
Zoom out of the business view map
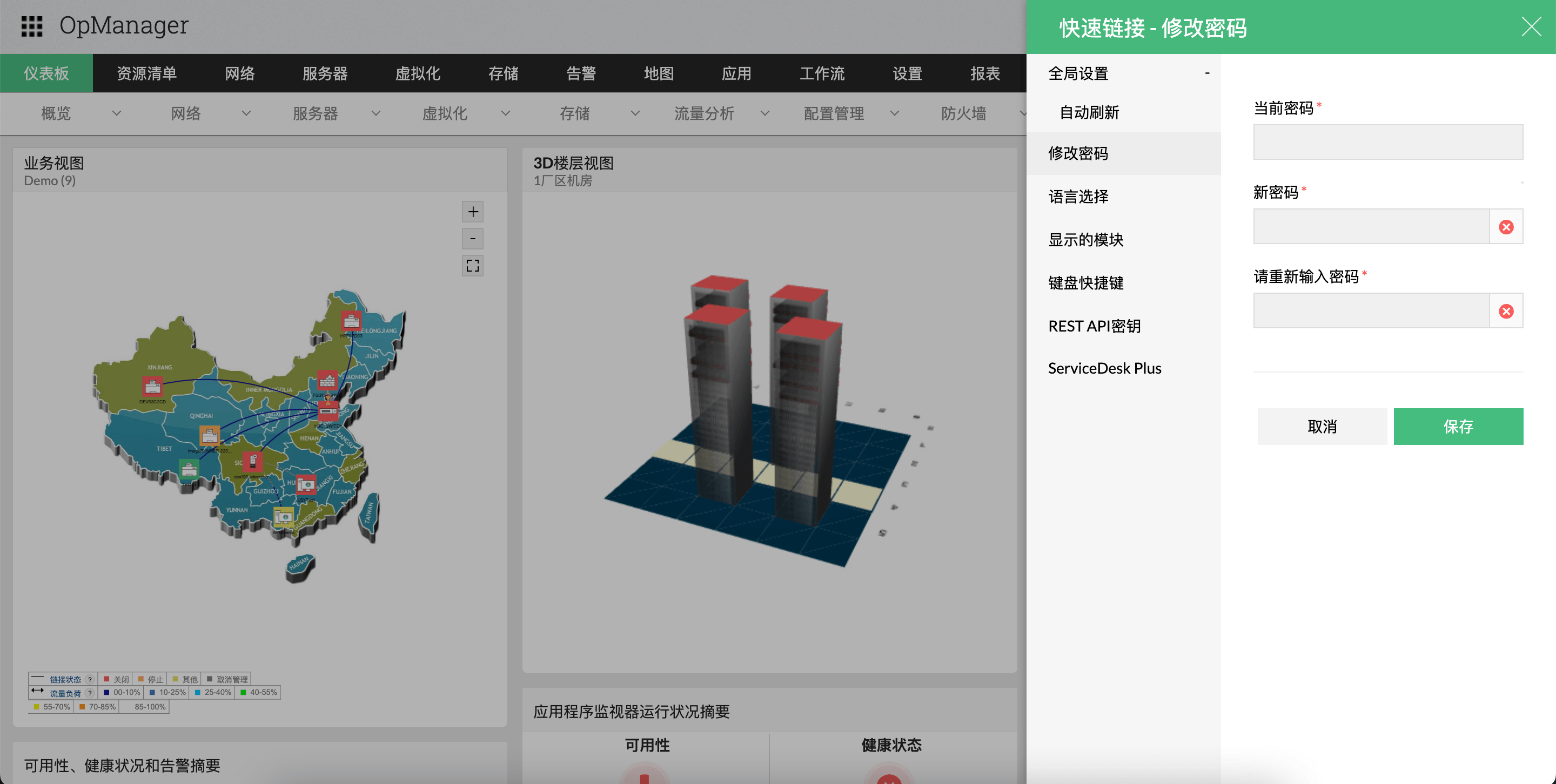coord(473,239)
